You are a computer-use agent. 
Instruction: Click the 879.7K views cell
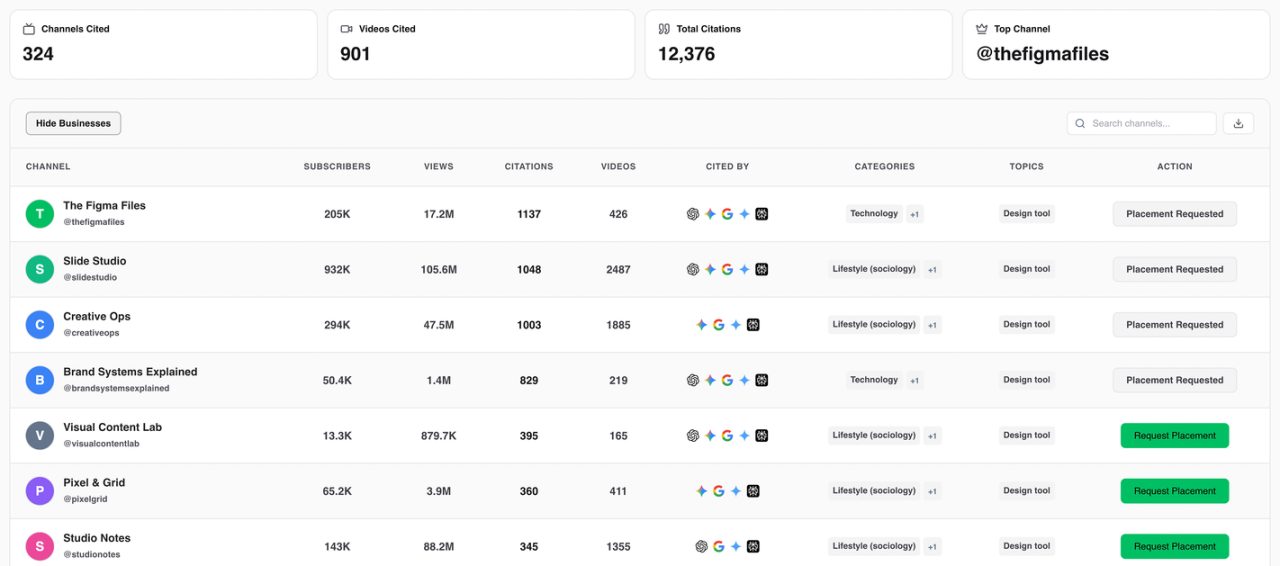(438, 436)
